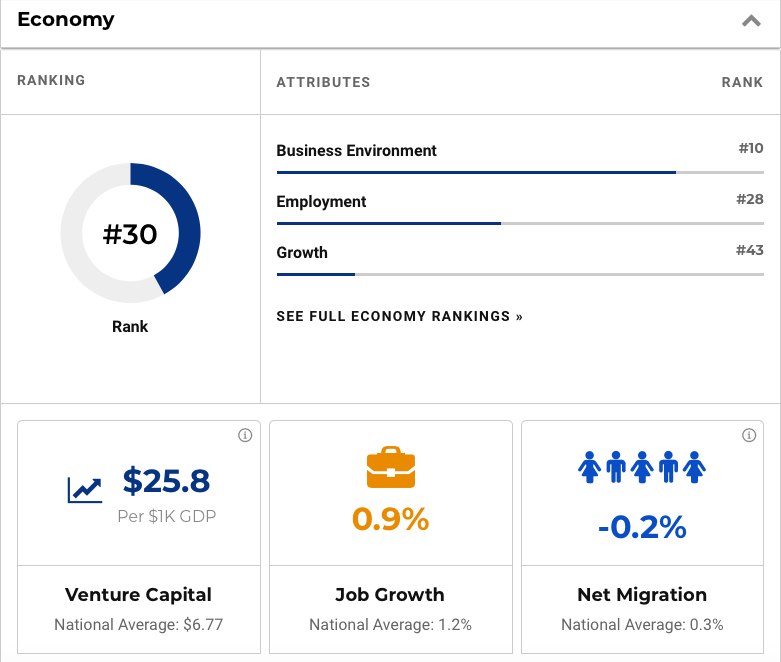781x662 pixels.
Task: Click the orange briefcase Job Growth icon
Action: tap(390, 468)
